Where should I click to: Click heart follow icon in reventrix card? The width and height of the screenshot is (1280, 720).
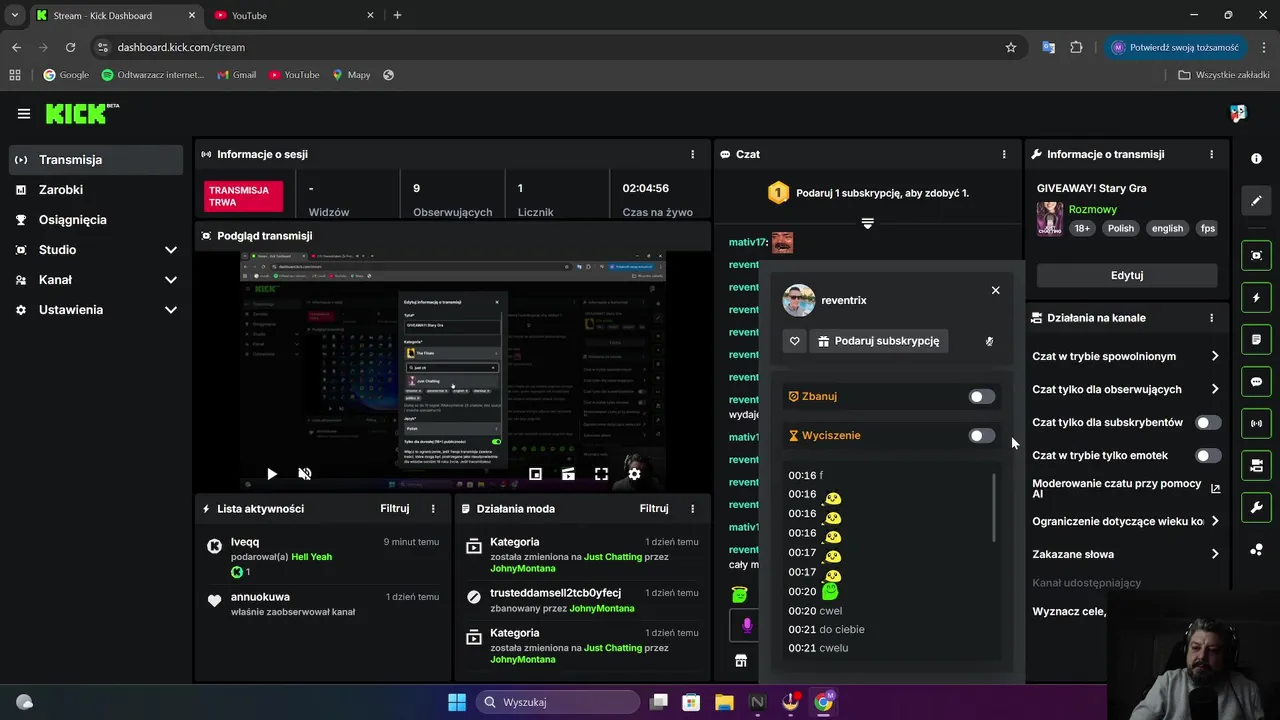point(795,341)
